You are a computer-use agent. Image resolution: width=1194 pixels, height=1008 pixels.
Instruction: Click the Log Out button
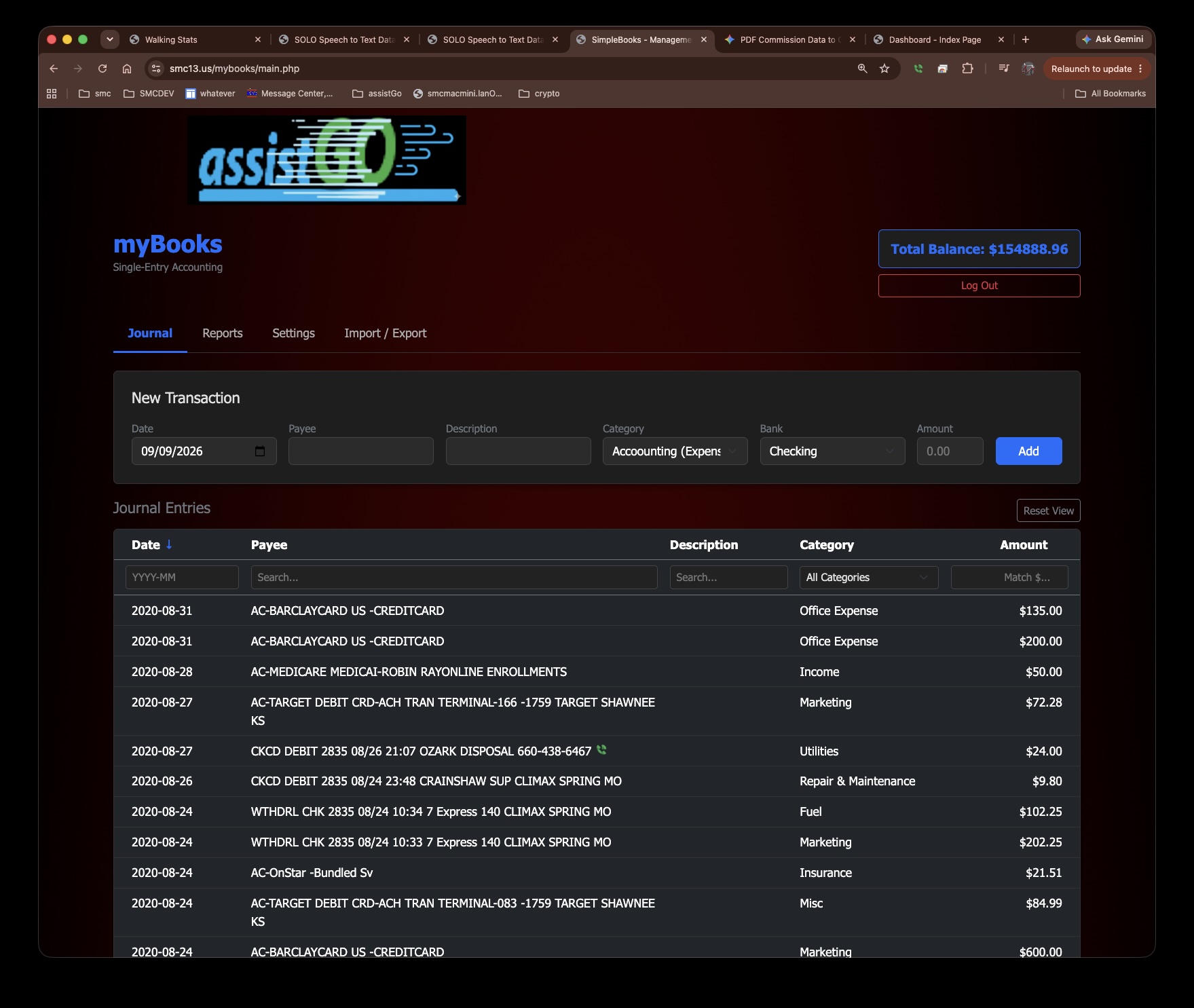979,286
